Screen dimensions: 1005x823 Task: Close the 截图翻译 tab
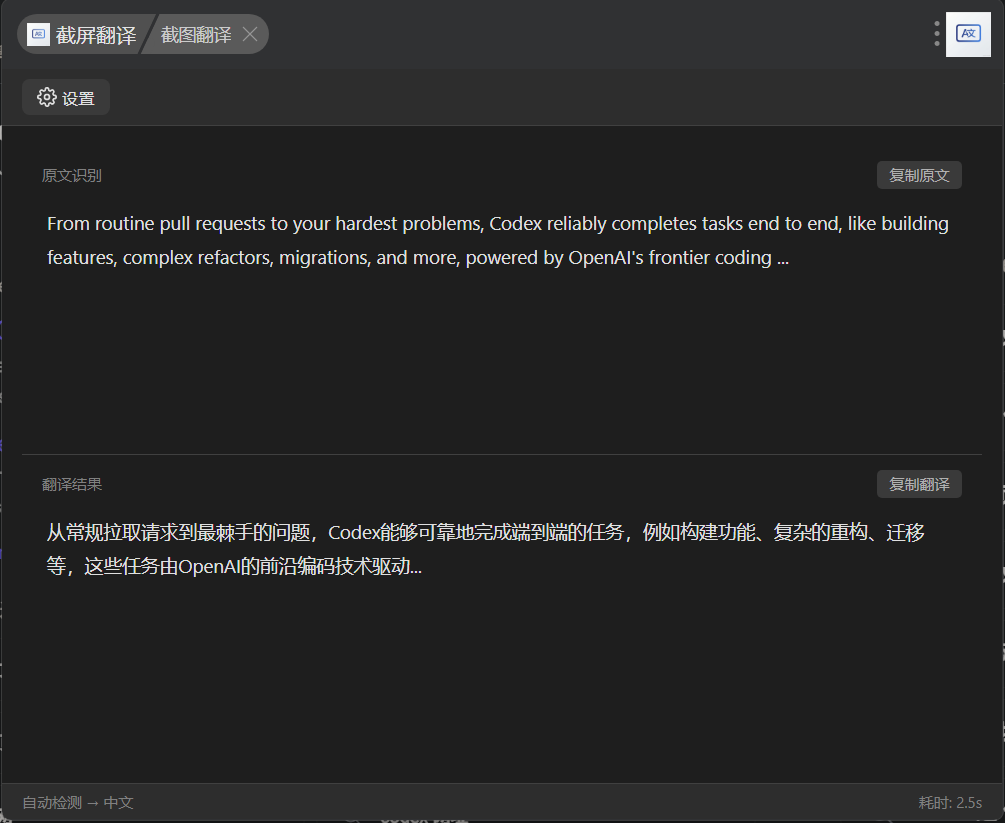(x=250, y=35)
